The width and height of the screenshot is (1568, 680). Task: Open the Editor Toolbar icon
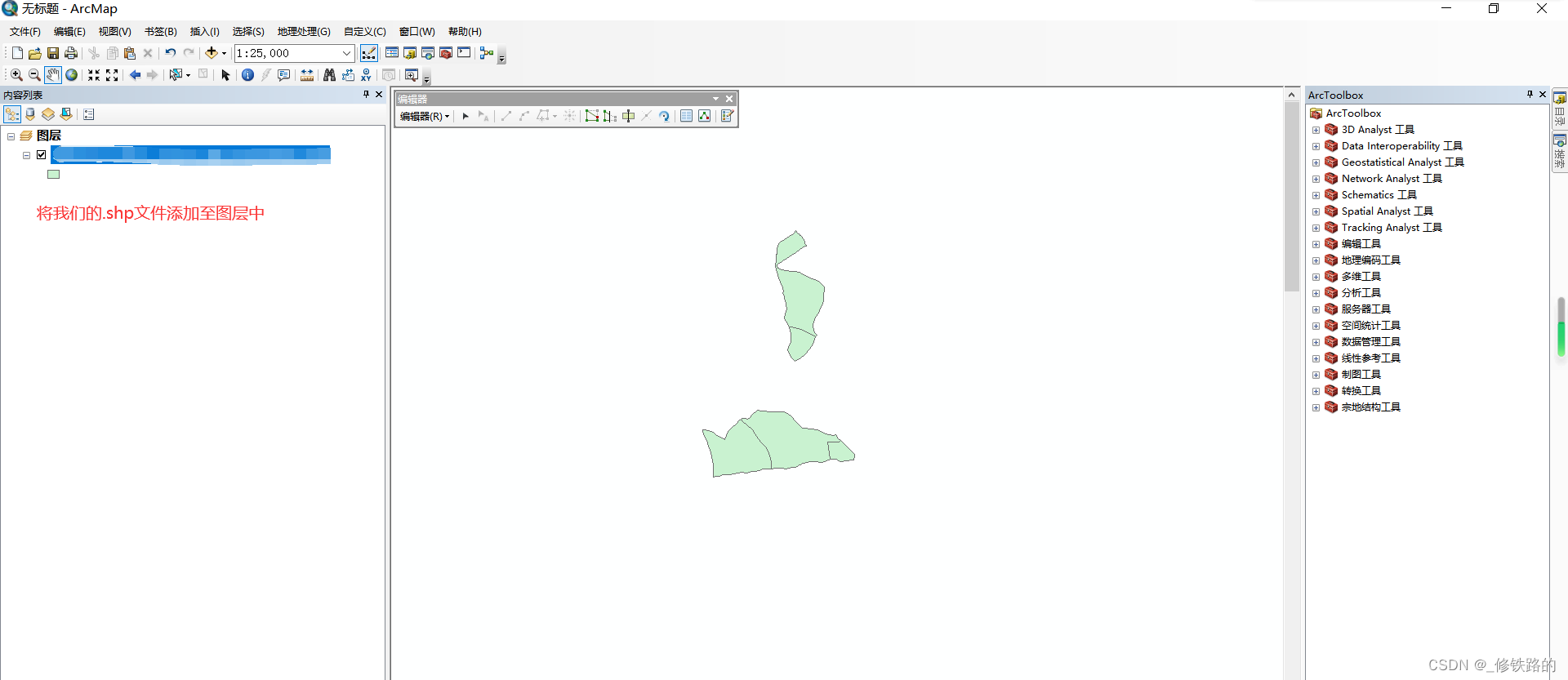click(x=369, y=53)
